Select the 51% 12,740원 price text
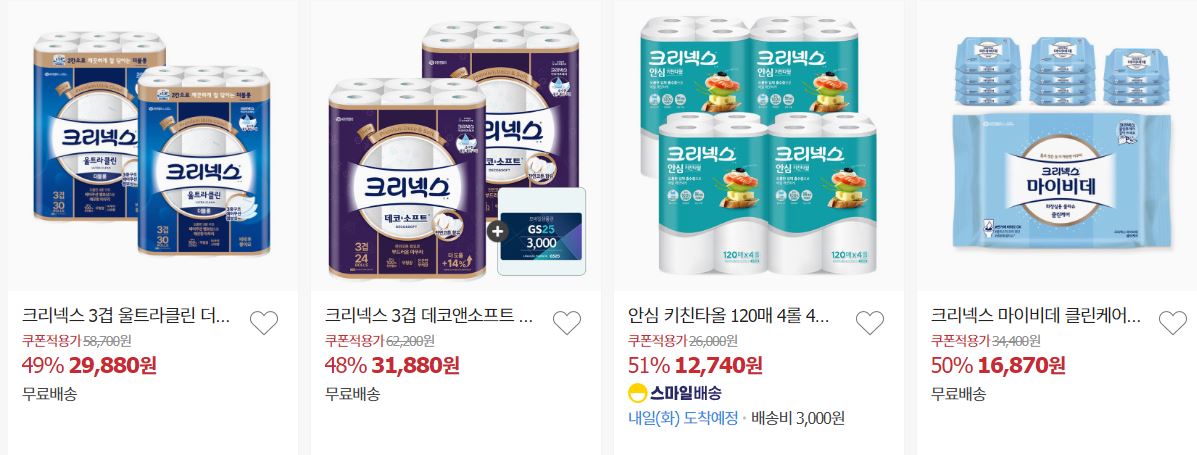The image size is (1197, 455). tap(695, 366)
